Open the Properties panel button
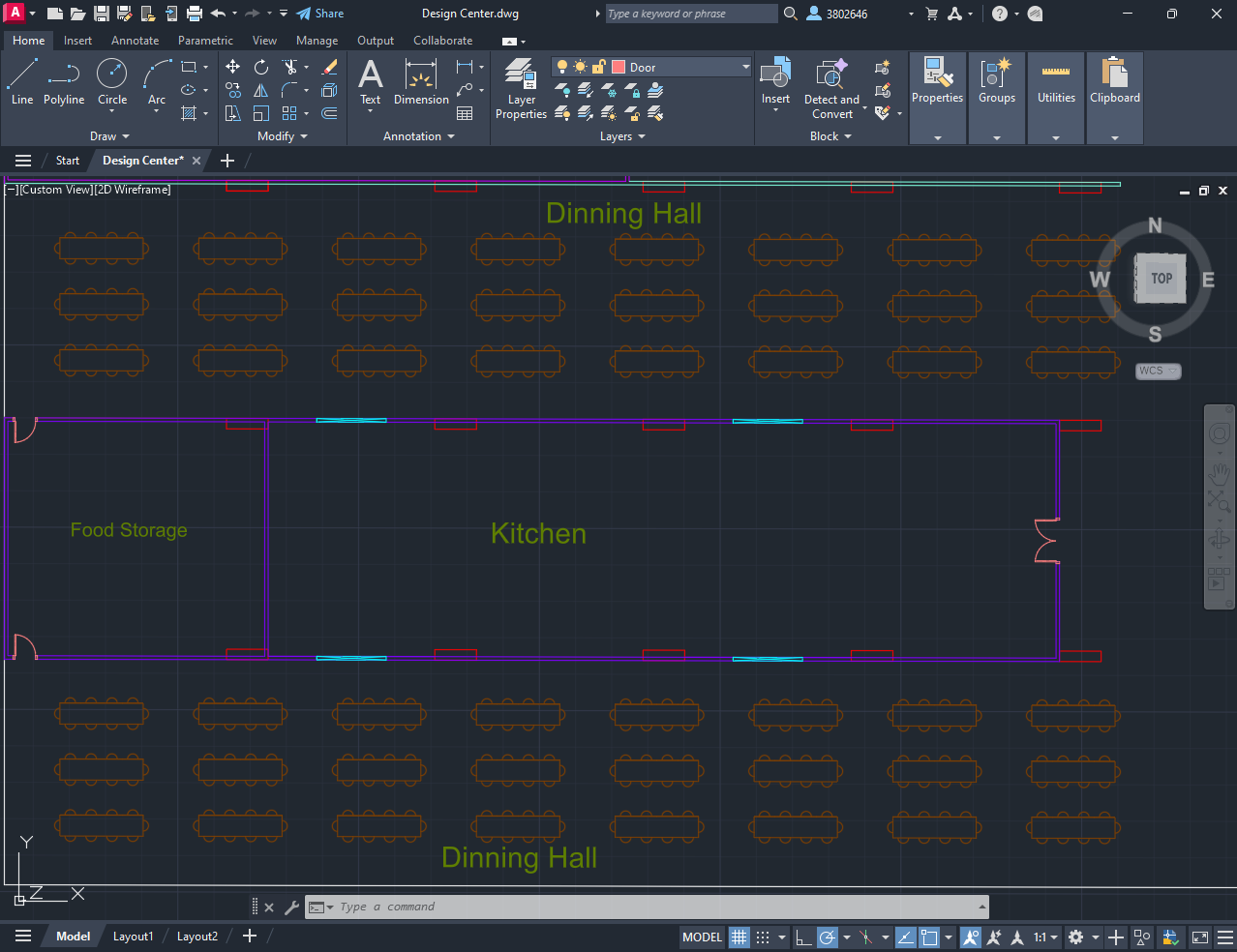The height and width of the screenshot is (952, 1237). tap(938, 98)
